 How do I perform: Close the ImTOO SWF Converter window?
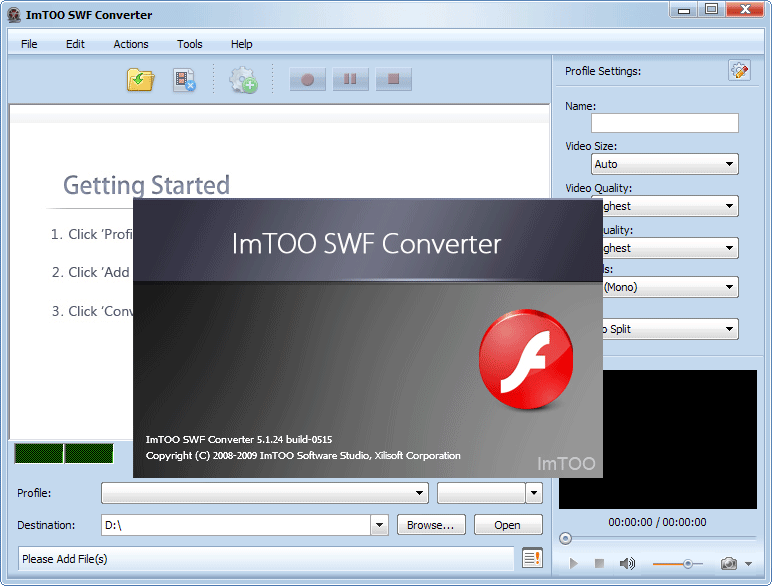[x=745, y=10]
